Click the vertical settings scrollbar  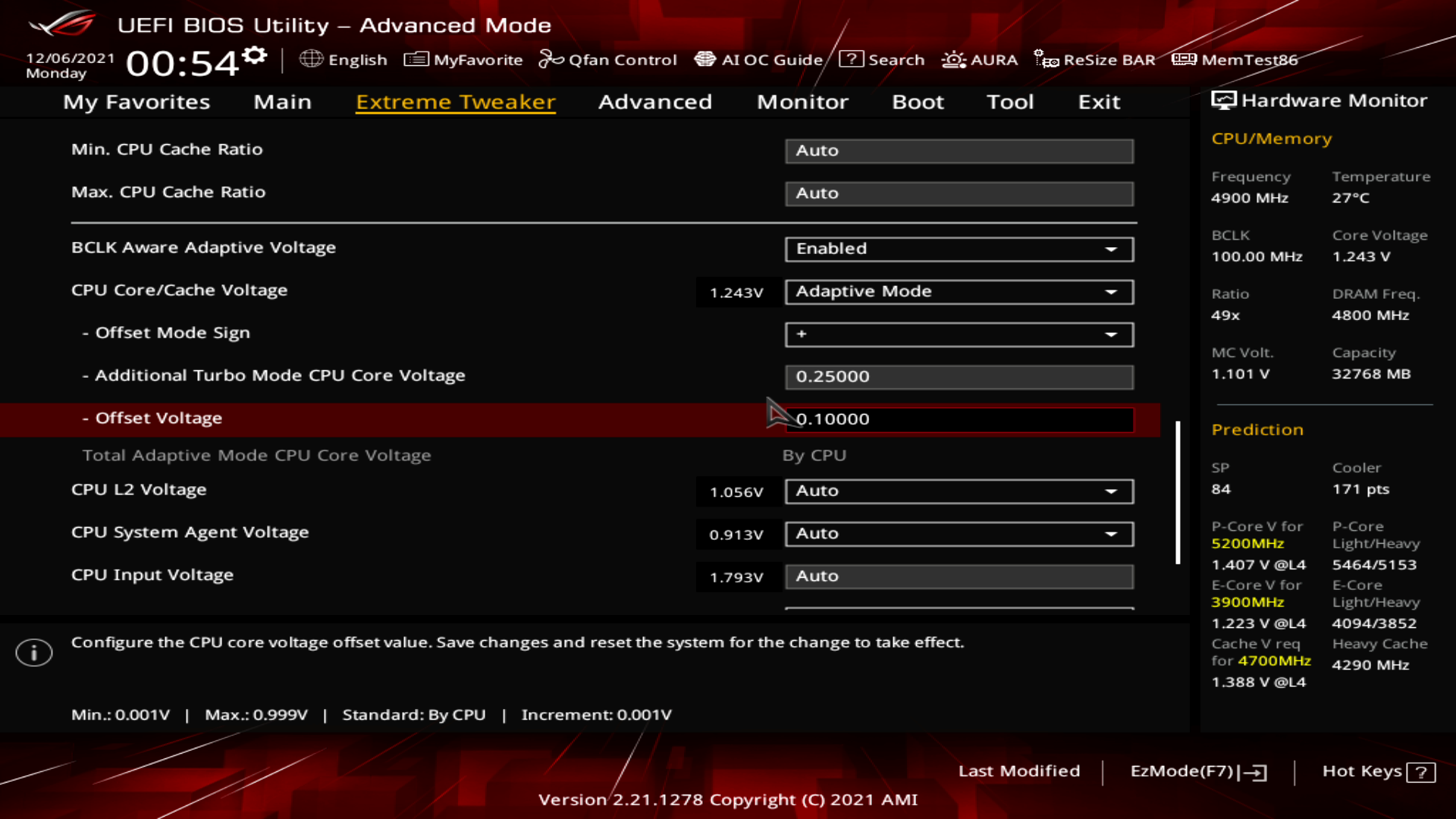point(1178,493)
